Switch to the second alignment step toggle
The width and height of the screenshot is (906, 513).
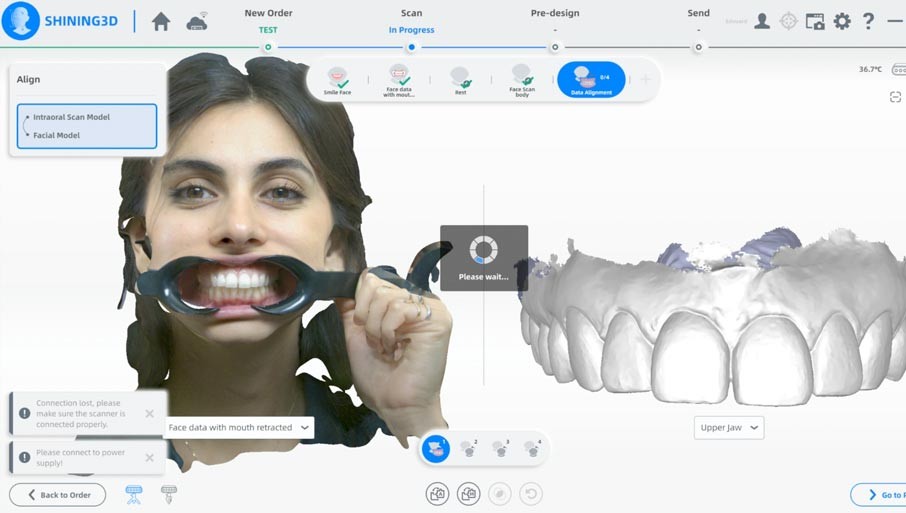[468, 449]
